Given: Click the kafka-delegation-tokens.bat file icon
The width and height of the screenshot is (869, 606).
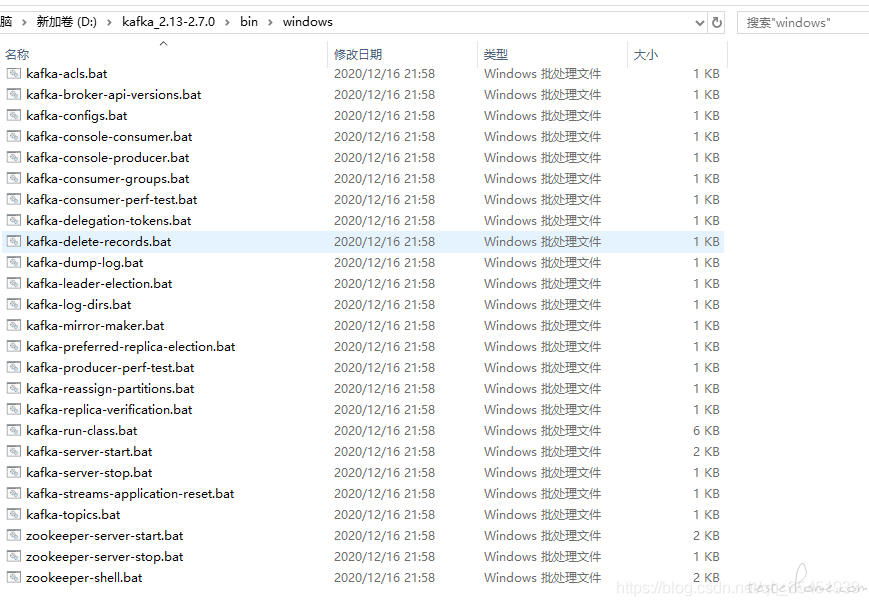Looking at the screenshot, I should click(x=14, y=221).
